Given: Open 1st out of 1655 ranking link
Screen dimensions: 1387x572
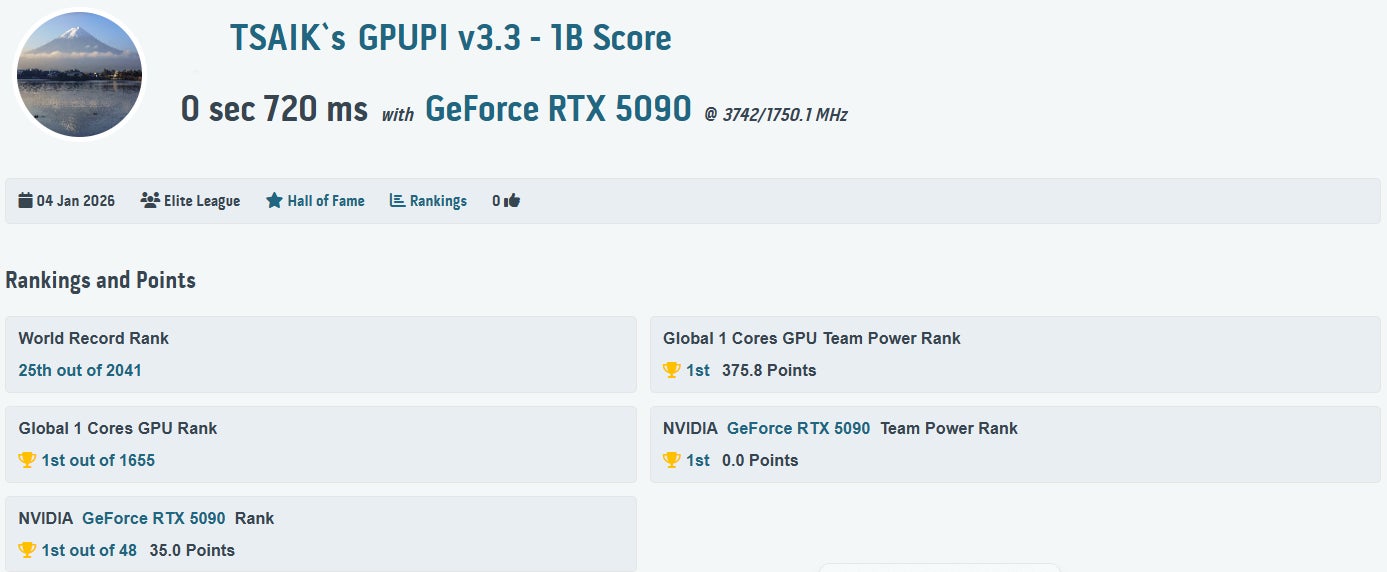Looking at the screenshot, I should [x=98, y=460].
